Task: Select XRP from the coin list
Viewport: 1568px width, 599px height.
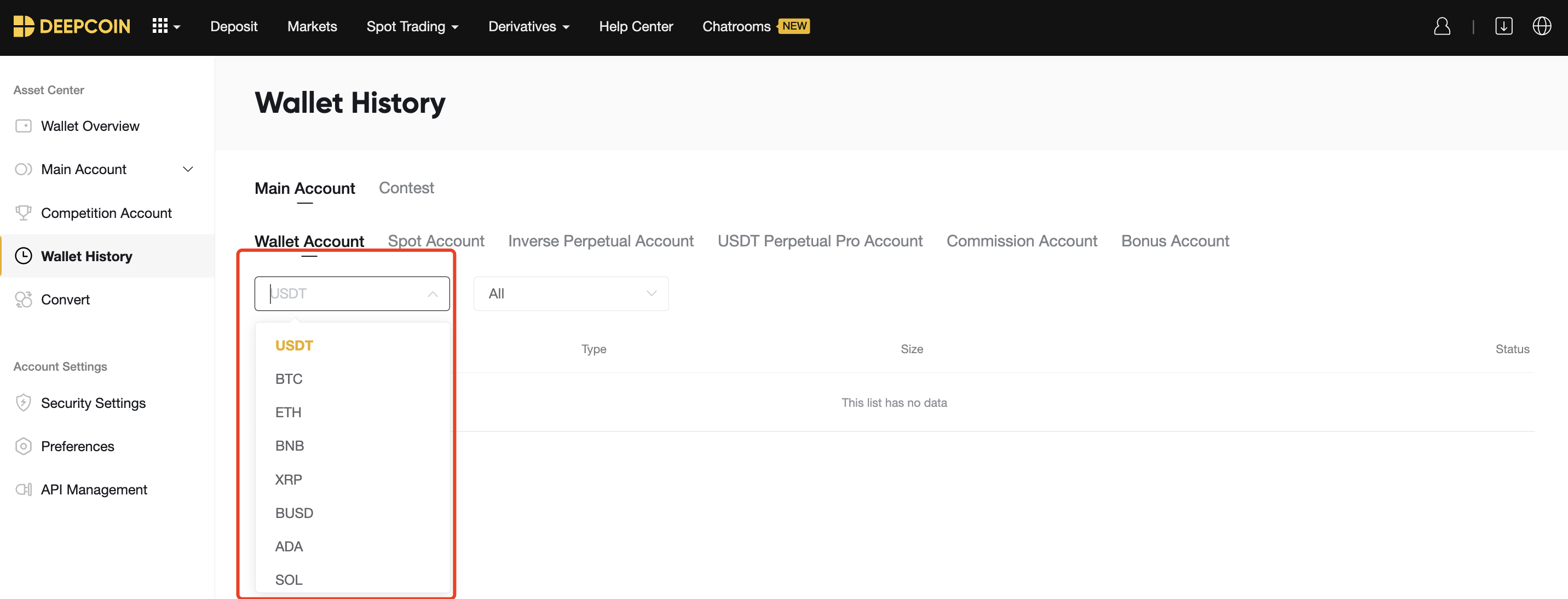Action: point(353,479)
